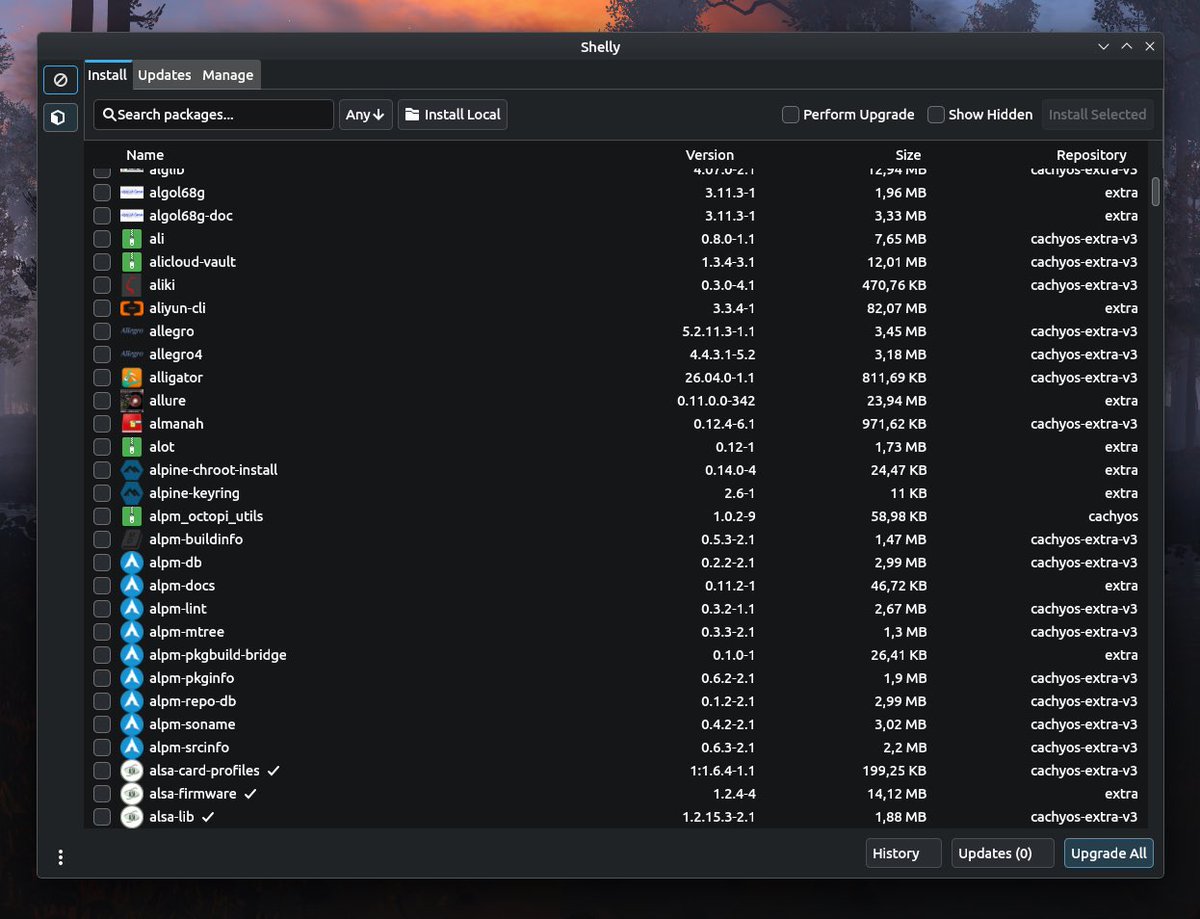This screenshot has height=919, width=1200.
Task: Click the alpm_octopi_utils icon
Action: pyautogui.click(x=132, y=516)
